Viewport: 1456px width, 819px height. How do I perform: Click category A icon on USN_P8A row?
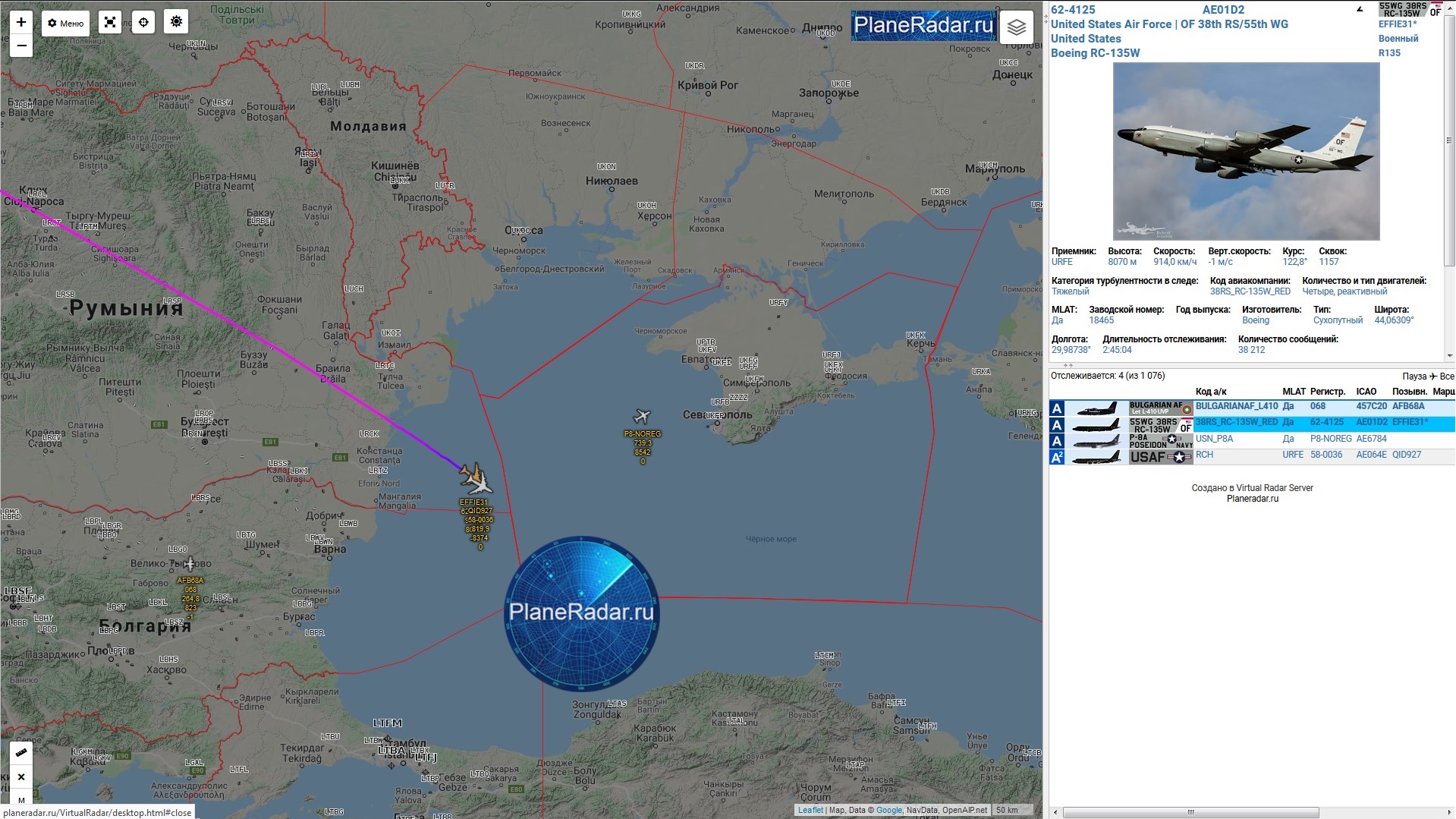coord(1057,441)
